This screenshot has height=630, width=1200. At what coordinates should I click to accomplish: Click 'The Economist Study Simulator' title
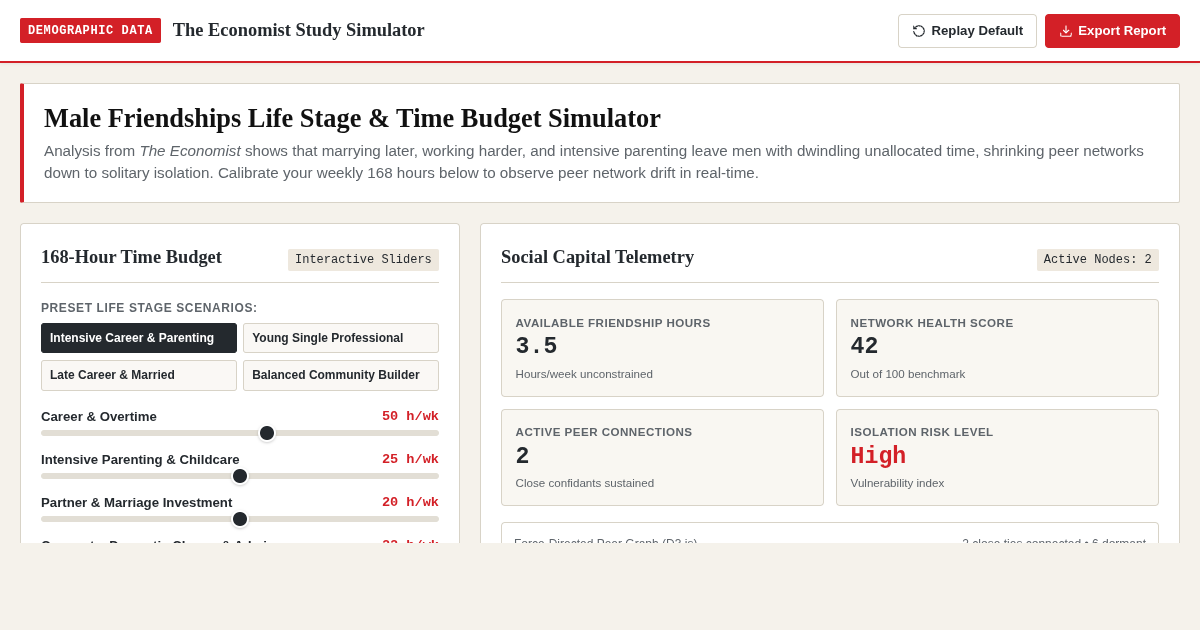[299, 30]
